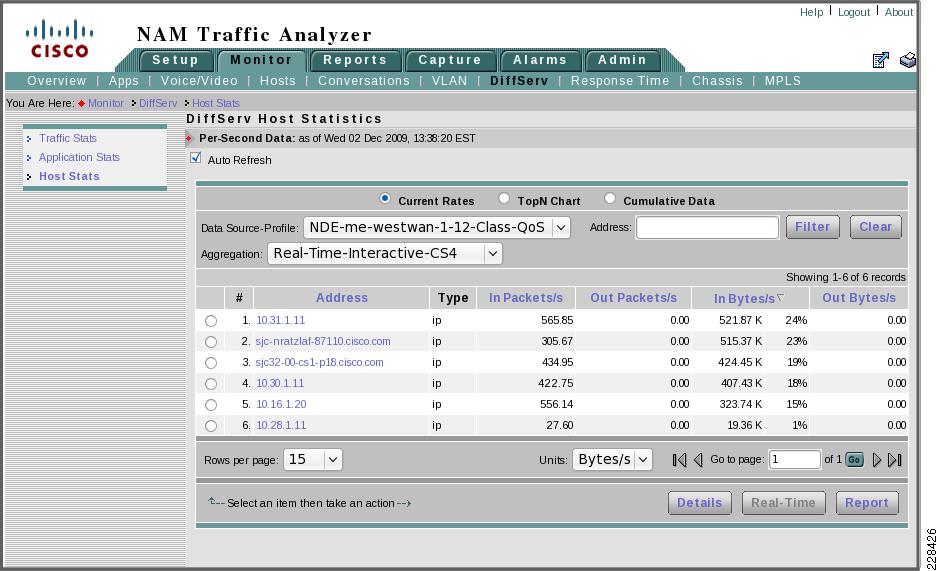Viewport: 937px width, 571px height.
Task: Go to previous page arrow icon
Action: (697, 460)
